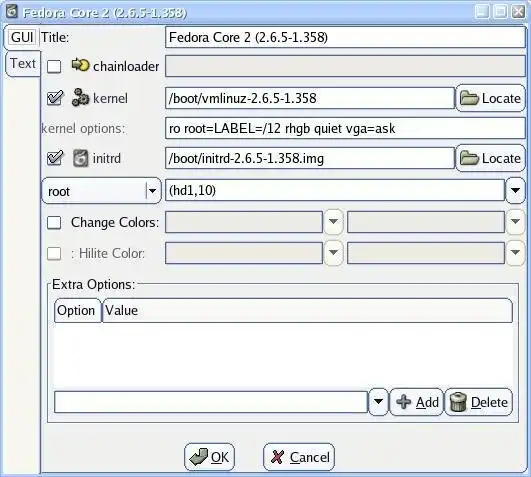This screenshot has width=531, height=477.
Task: Confirm with the OK button
Action: [209, 457]
